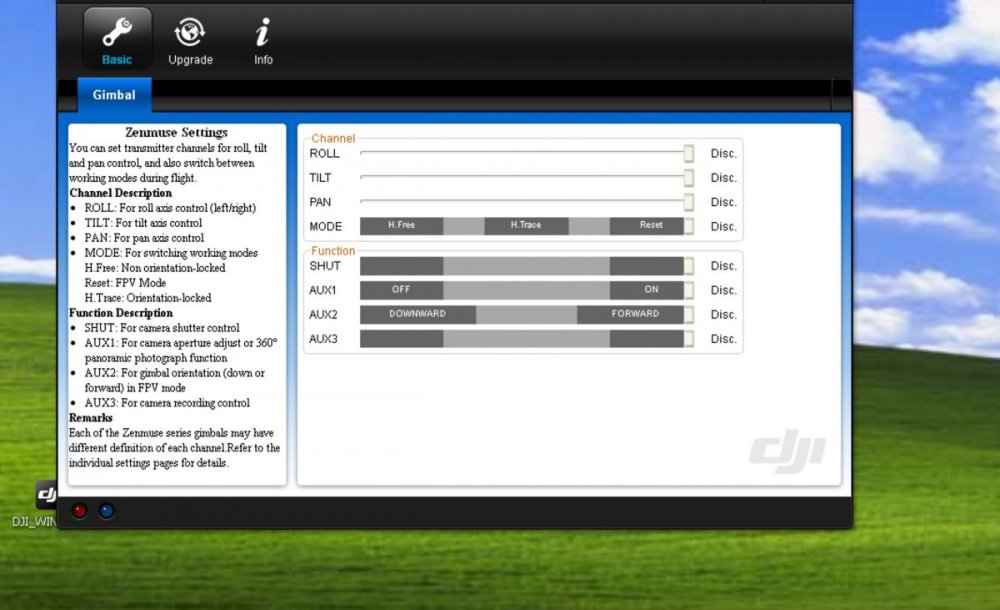Click the Channel group label
Image resolution: width=1000 pixels, height=610 pixels.
[x=333, y=138]
